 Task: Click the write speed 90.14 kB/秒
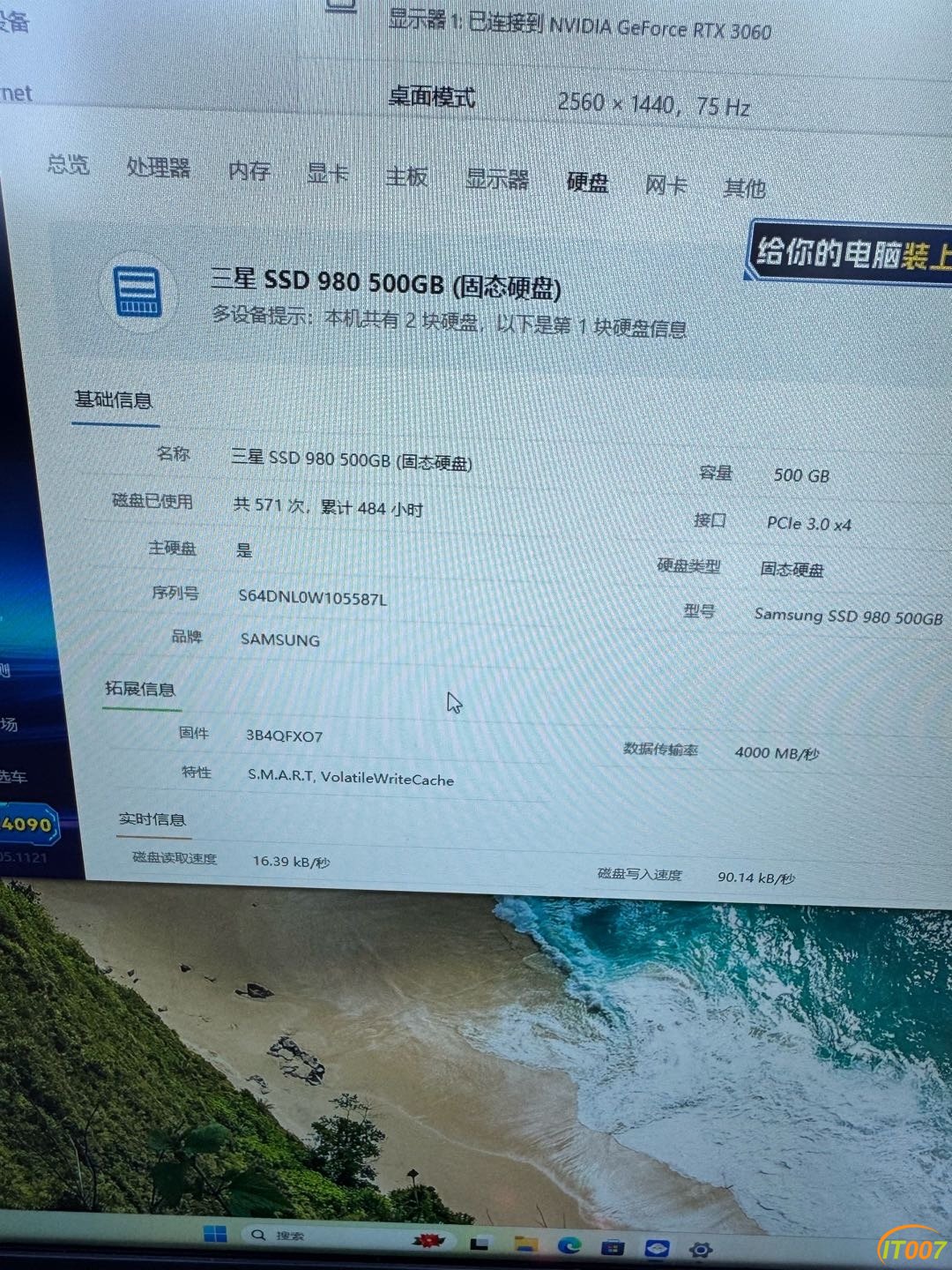click(756, 878)
